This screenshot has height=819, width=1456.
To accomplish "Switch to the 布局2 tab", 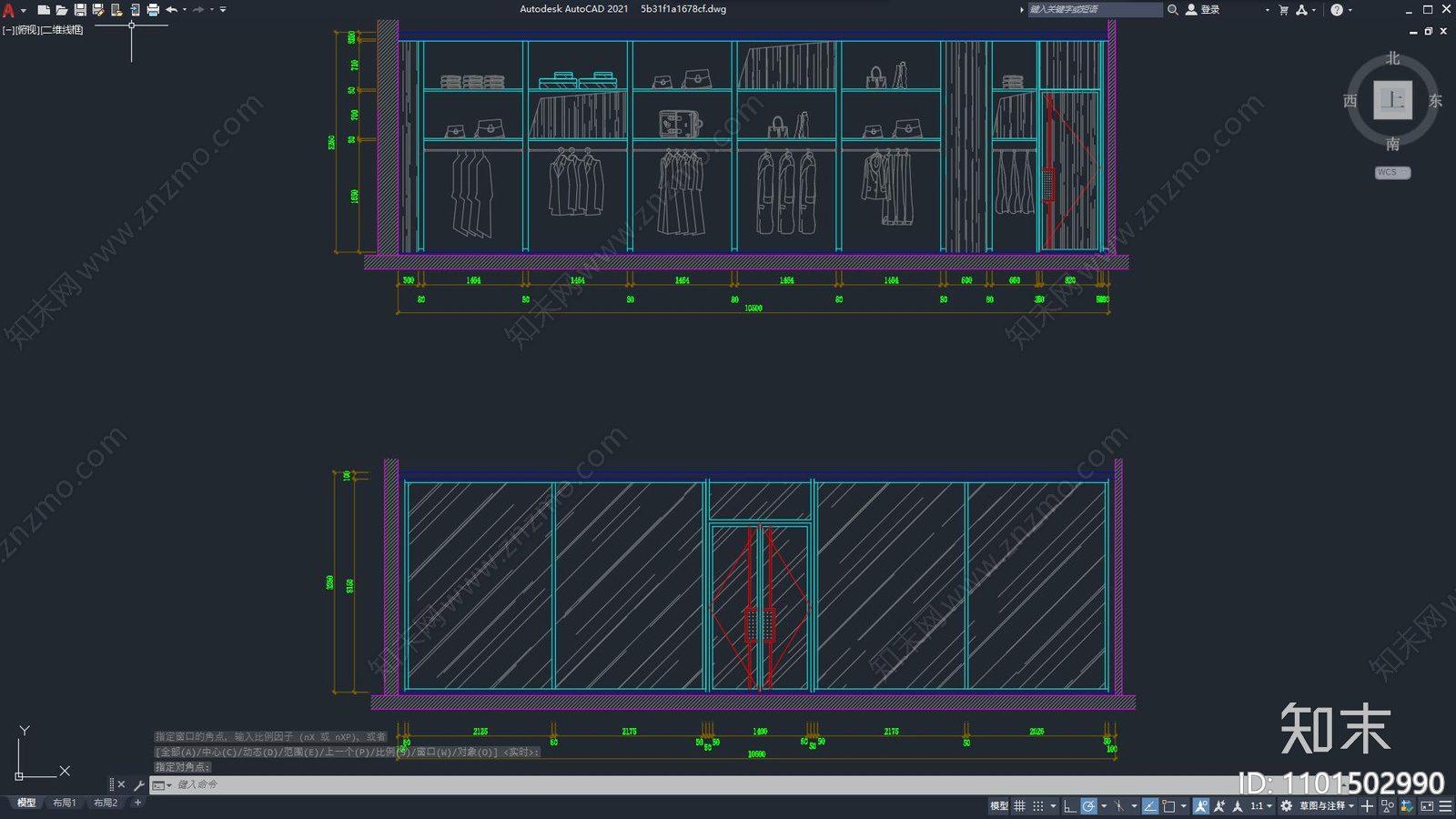I will pyautogui.click(x=106, y=803).
